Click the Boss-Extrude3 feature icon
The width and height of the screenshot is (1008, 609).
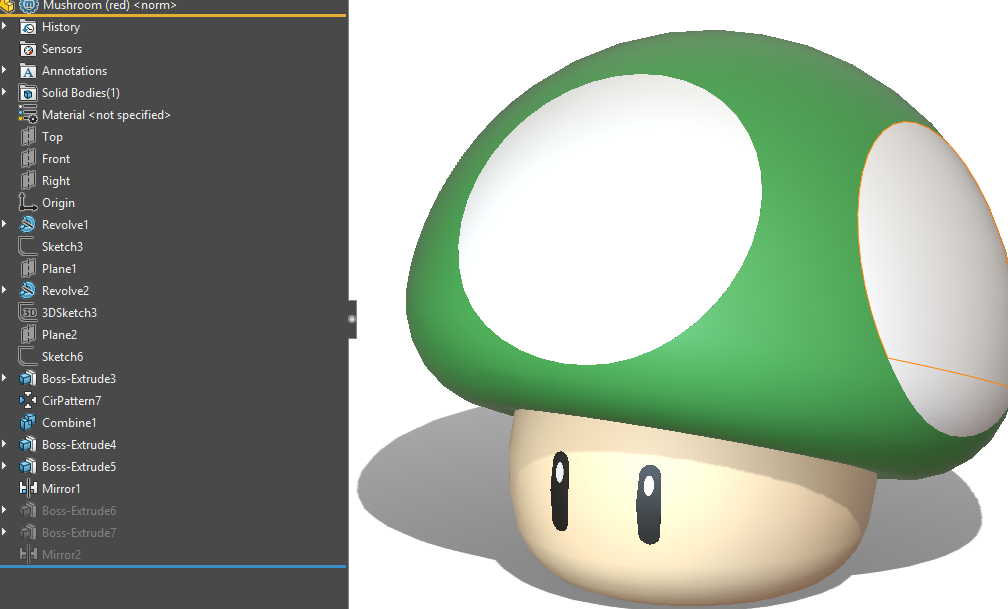pyautogui.click(x=28, y=378)
